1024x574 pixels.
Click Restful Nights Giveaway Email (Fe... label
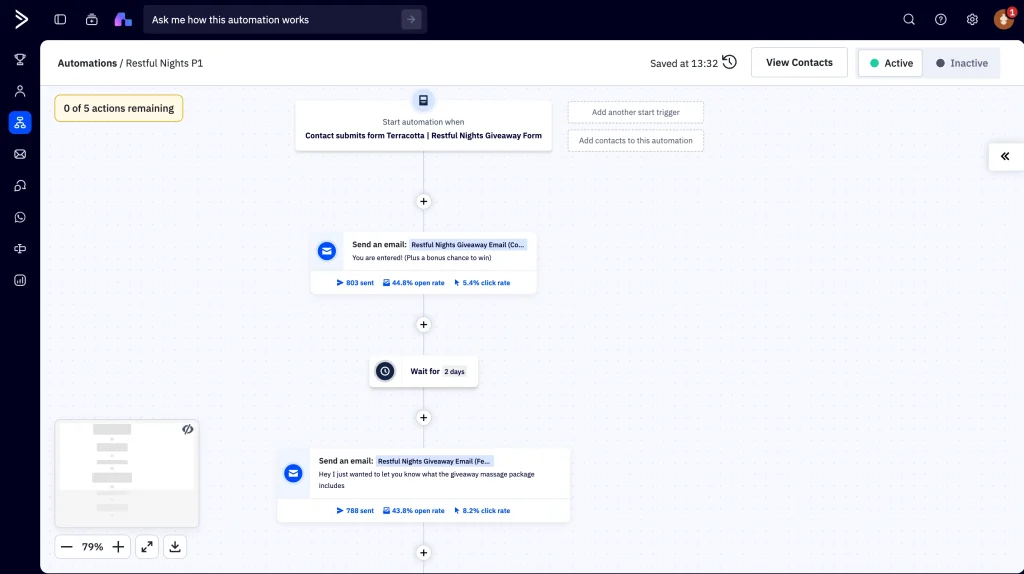(x=434, y=461)
